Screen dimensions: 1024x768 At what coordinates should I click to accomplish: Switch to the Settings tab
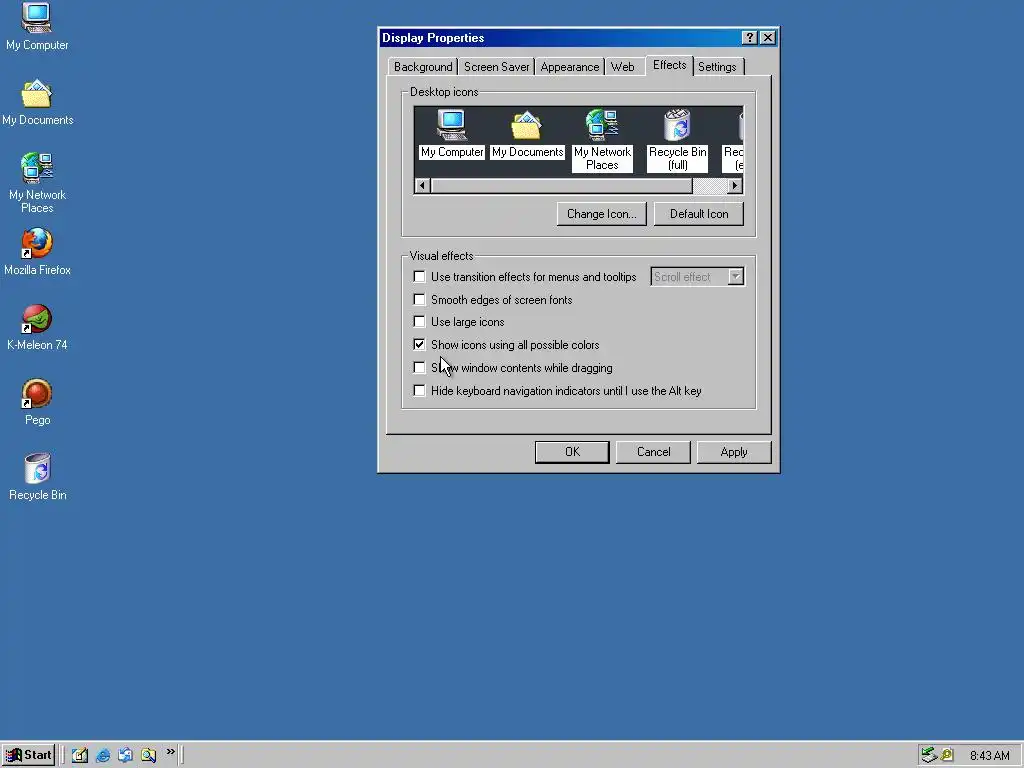tap(717, 67)
